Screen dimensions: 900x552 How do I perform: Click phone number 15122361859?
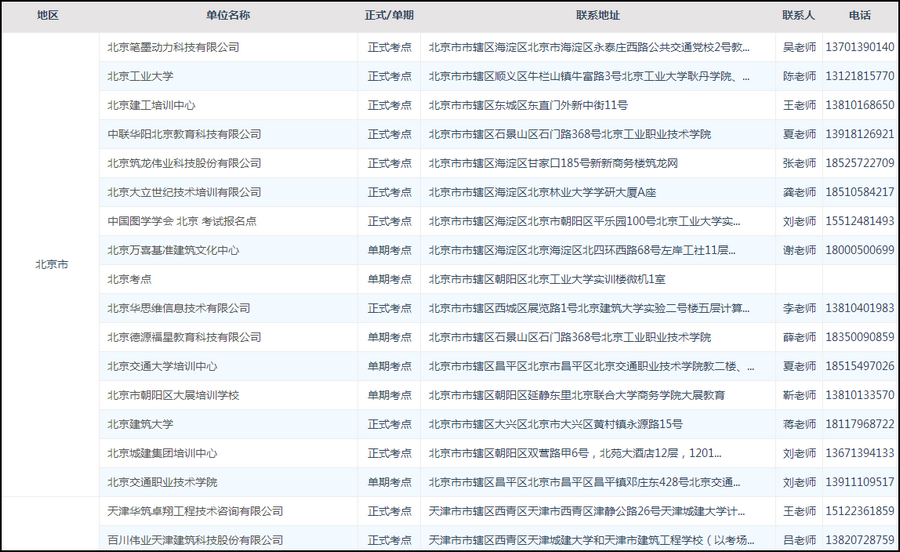coord(860,511)
